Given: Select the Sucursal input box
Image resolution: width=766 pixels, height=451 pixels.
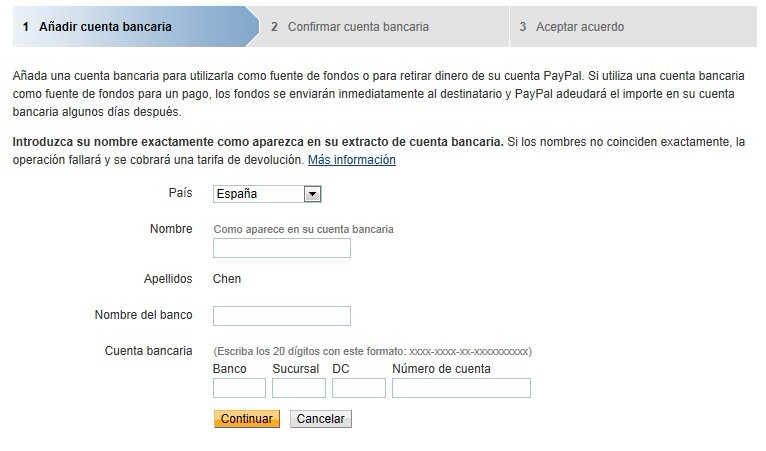Looking at the screenshot, I should (x=299, y=388).
